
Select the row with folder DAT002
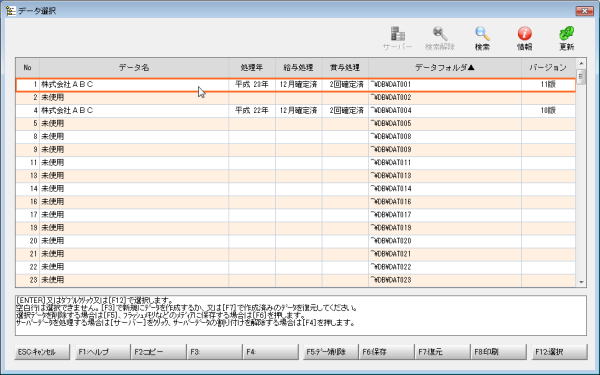tap(295, 98)
